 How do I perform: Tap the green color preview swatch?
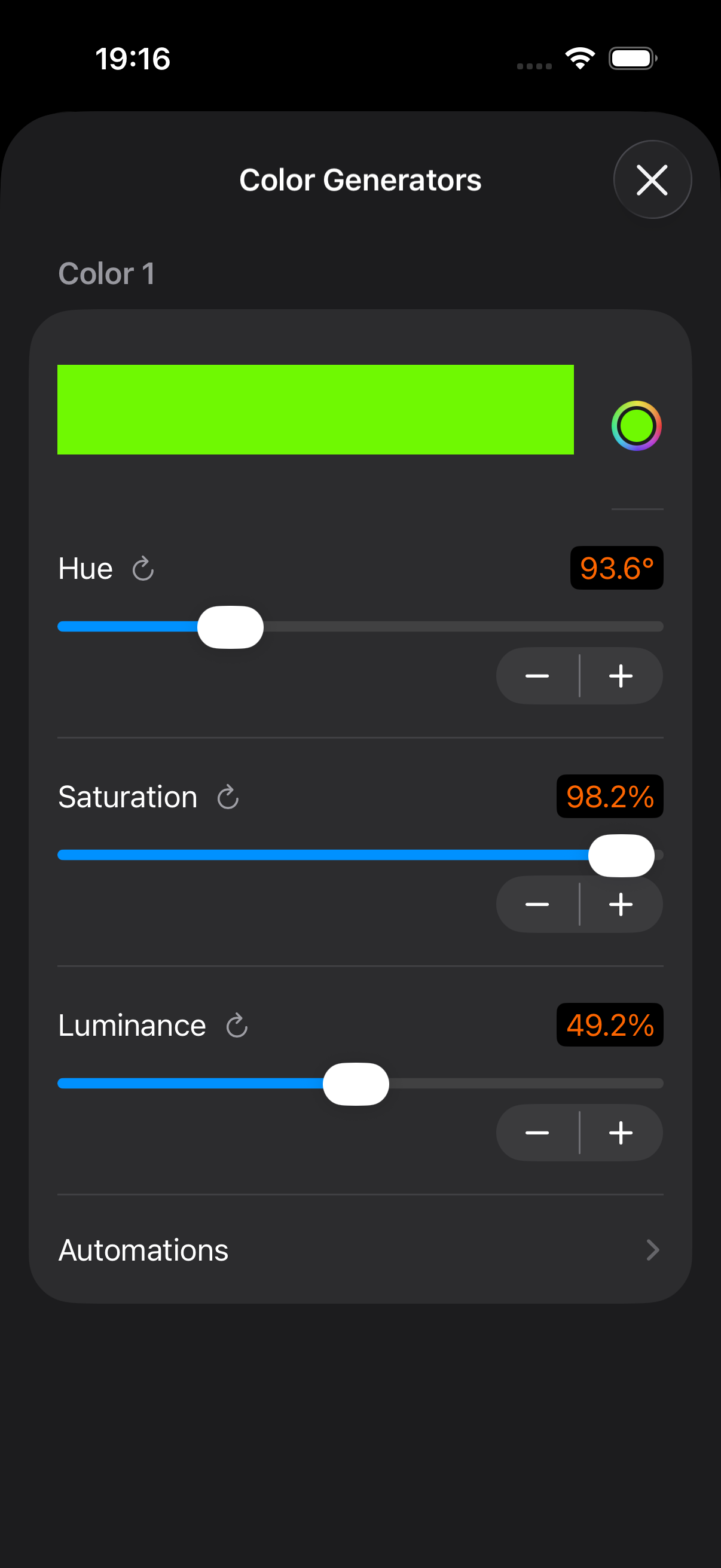[x=315, y=410]
